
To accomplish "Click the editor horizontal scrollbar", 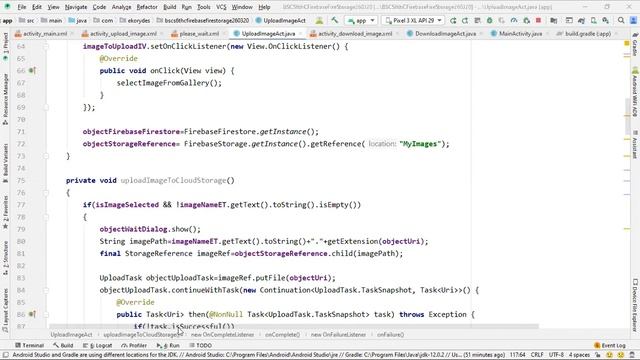I will click(x=294, y=326).
